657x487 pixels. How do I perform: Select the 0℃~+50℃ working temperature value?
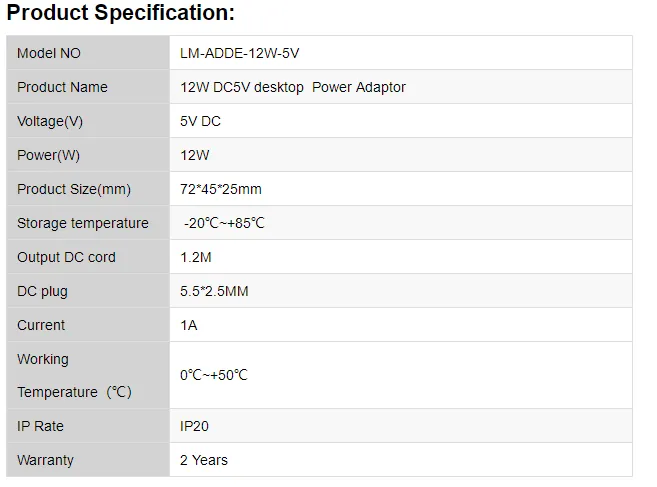click(213, 375)
